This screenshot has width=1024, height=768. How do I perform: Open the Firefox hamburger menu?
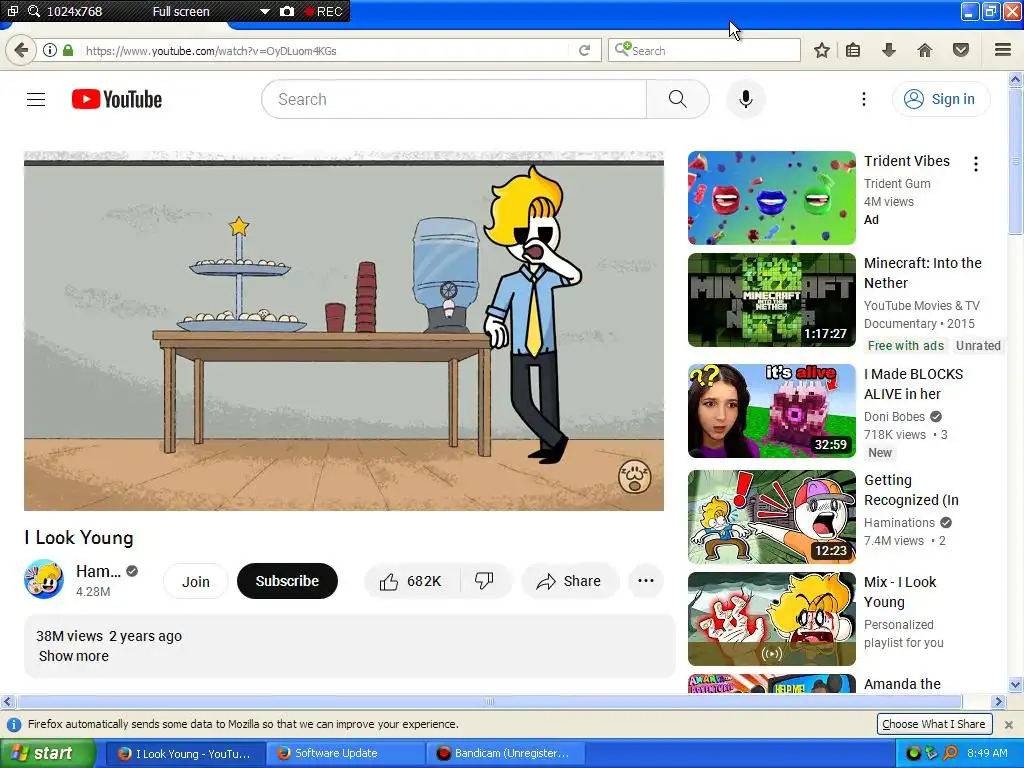(1003, 50)
